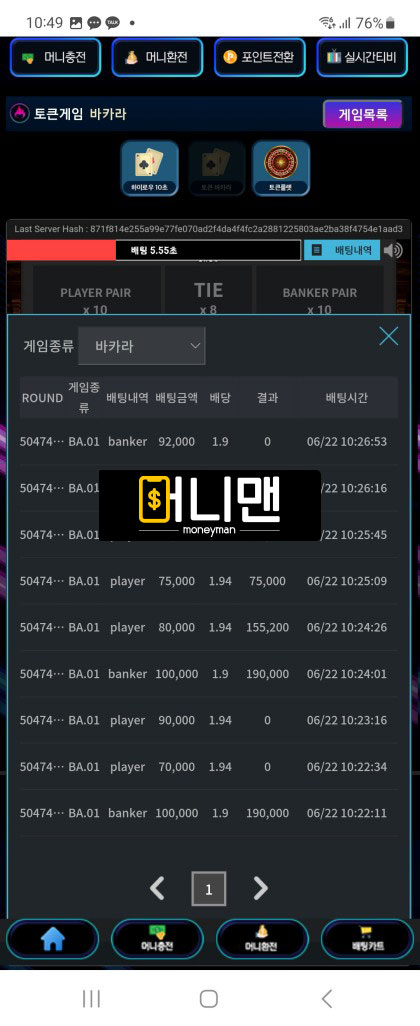Go home via bottom house icon
The width and height of the screenshot is (420, 1026).
53,940
